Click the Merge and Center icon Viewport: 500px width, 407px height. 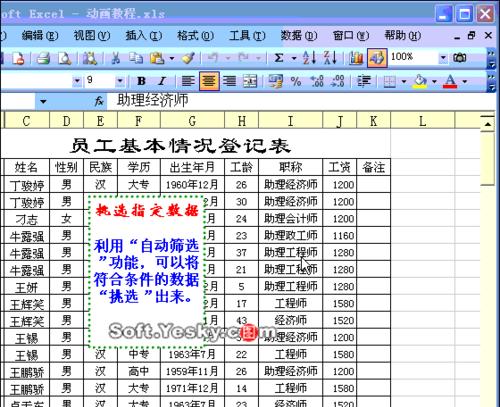(x=250, y=81)
